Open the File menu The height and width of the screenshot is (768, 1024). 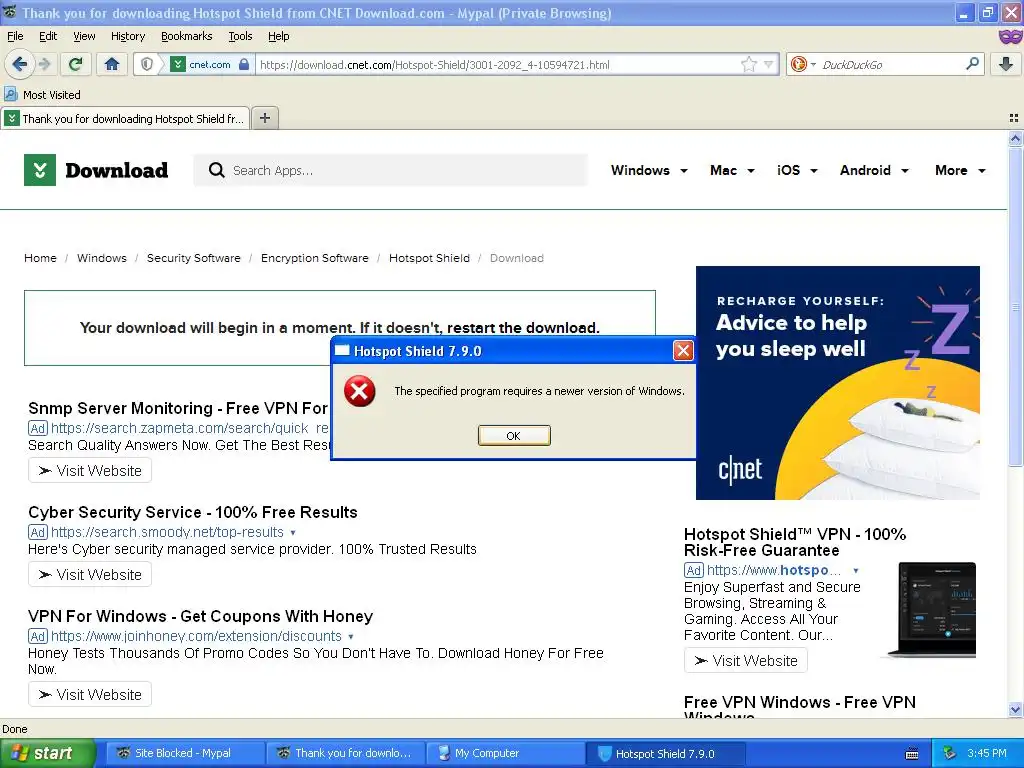(15, 36)
